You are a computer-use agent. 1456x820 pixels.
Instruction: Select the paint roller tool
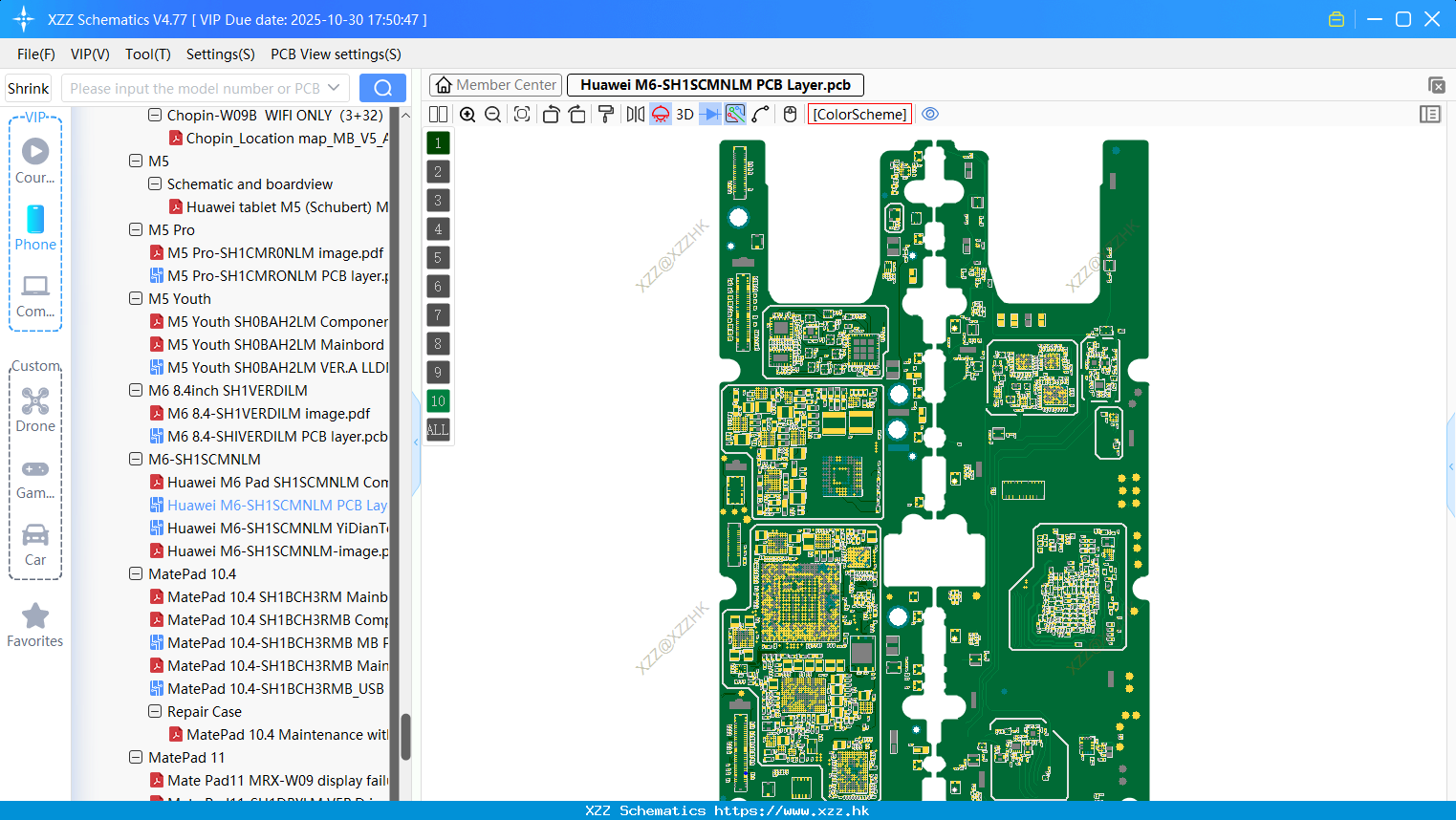point(606,115)
